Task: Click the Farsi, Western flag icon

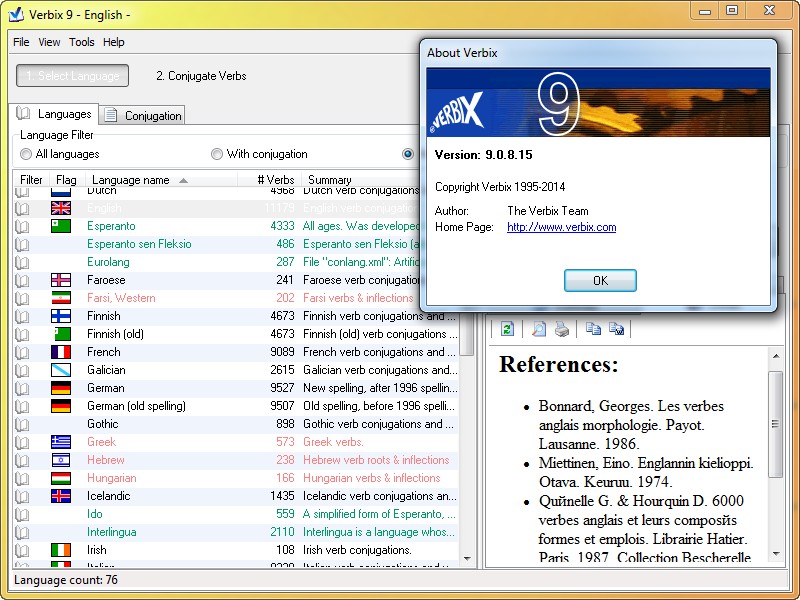Action: (x=61, y=298)
